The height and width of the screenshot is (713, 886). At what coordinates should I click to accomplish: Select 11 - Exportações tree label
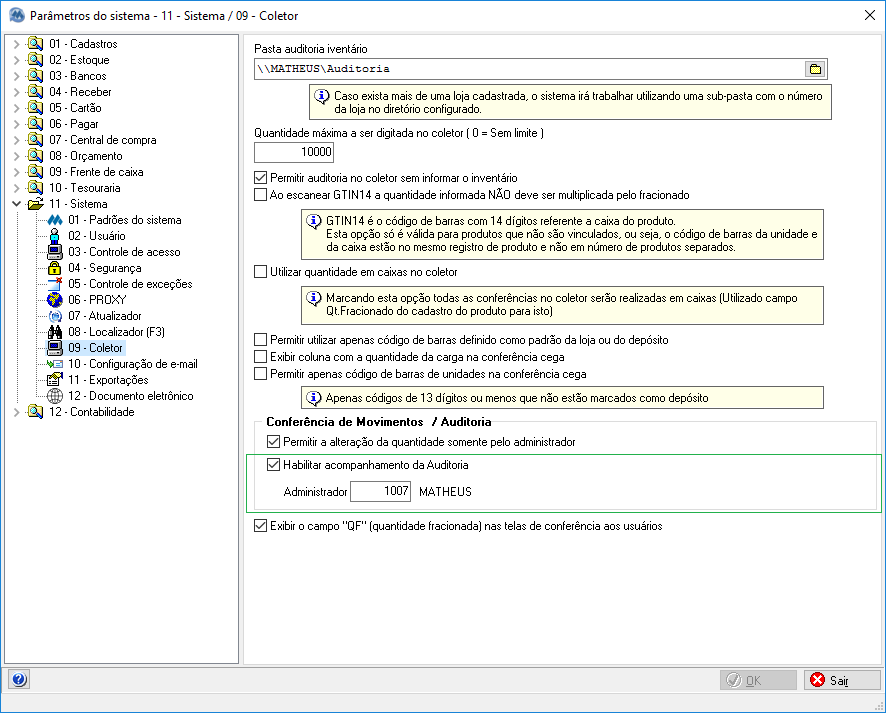(x=108, y=380)
